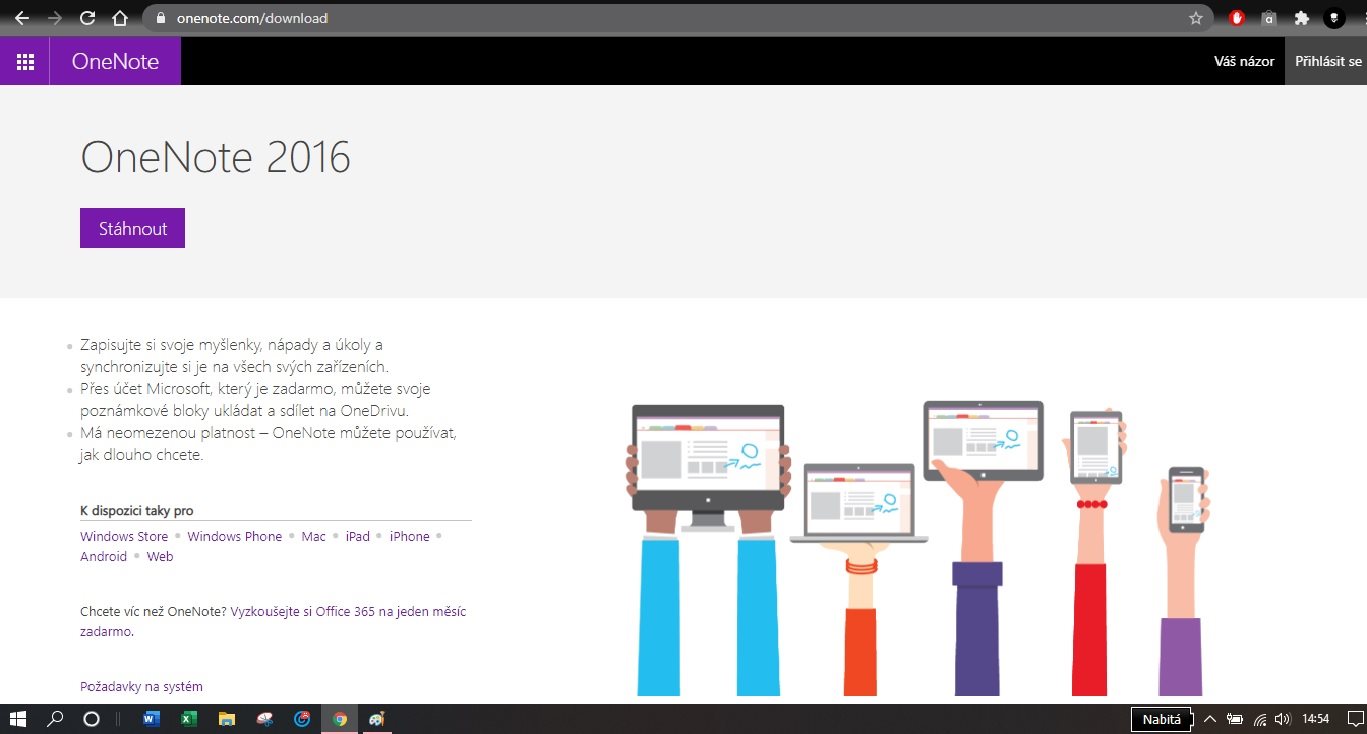The height and width of the screenshot is (734, 1367).
Task: Click the browser forward arrow
Action: coord(55,18)
